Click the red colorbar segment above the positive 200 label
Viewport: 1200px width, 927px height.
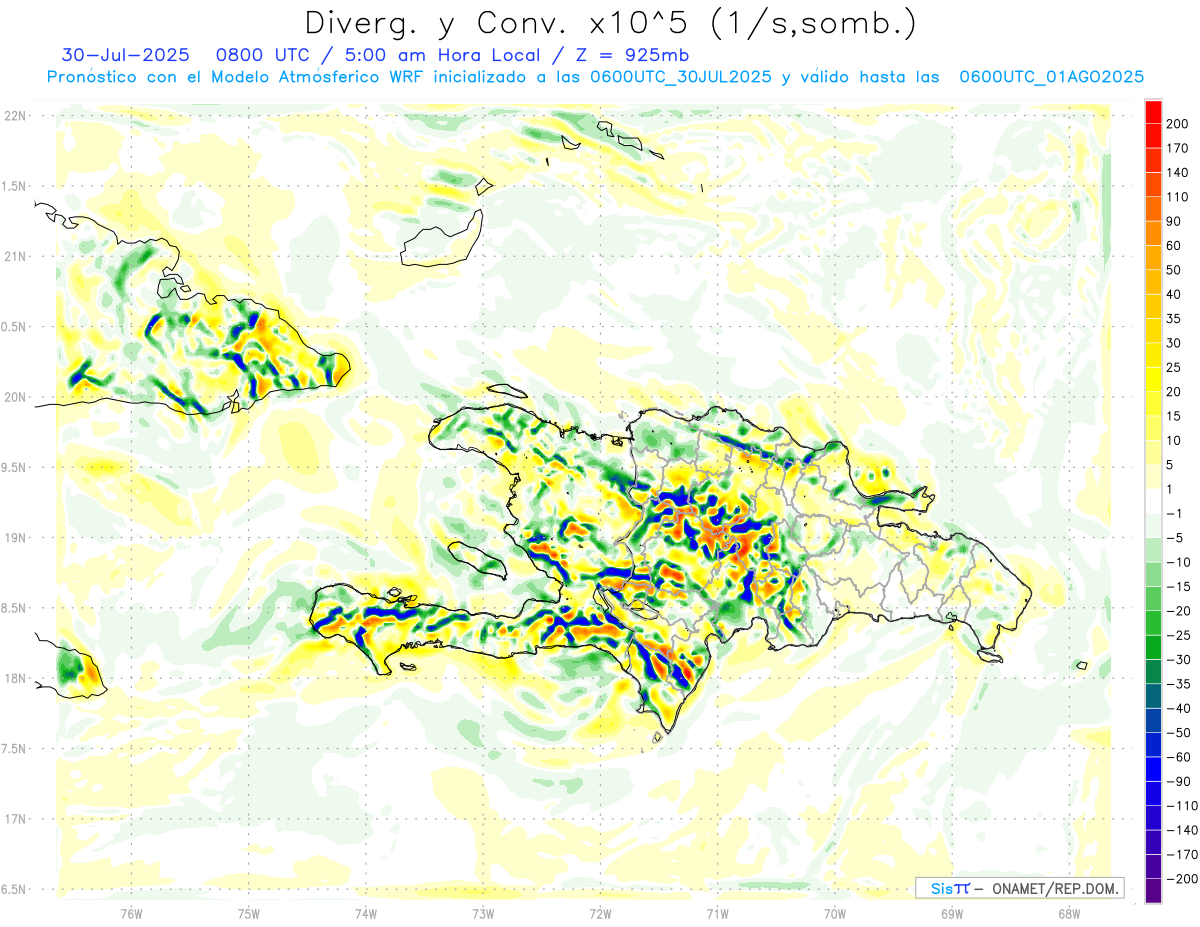click(1153, 111)
